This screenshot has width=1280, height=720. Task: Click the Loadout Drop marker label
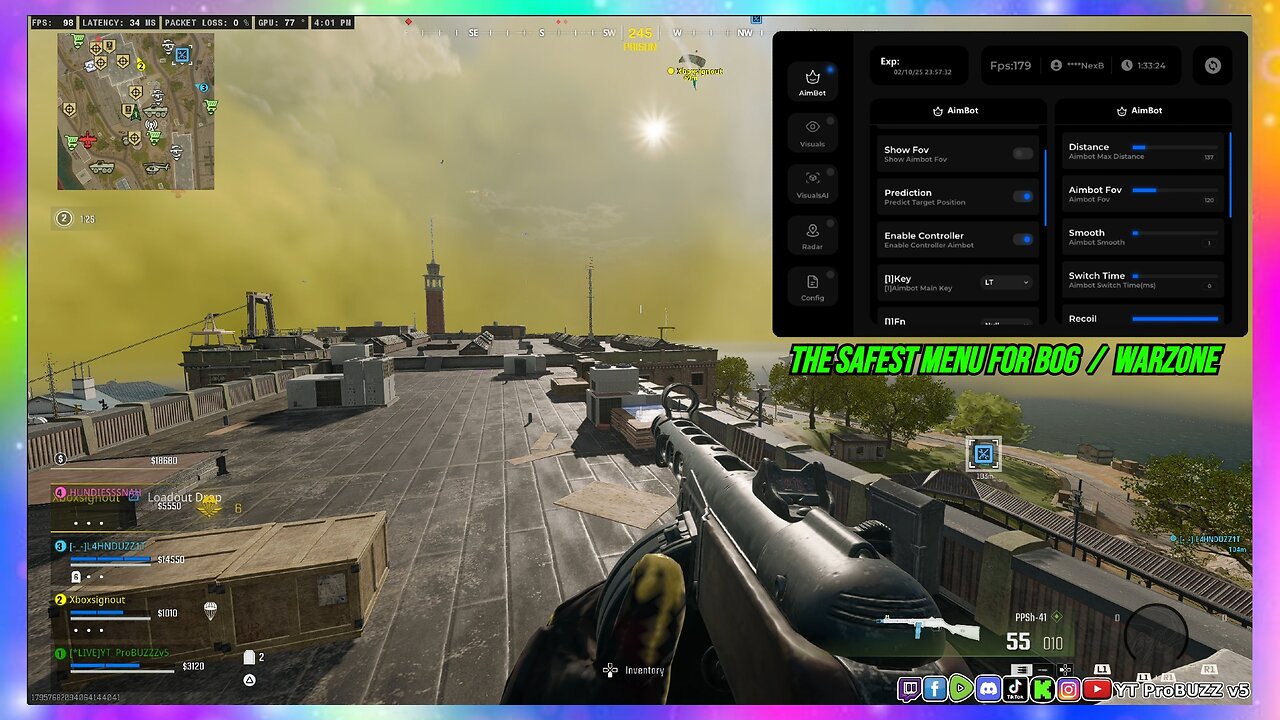(185, 497)
